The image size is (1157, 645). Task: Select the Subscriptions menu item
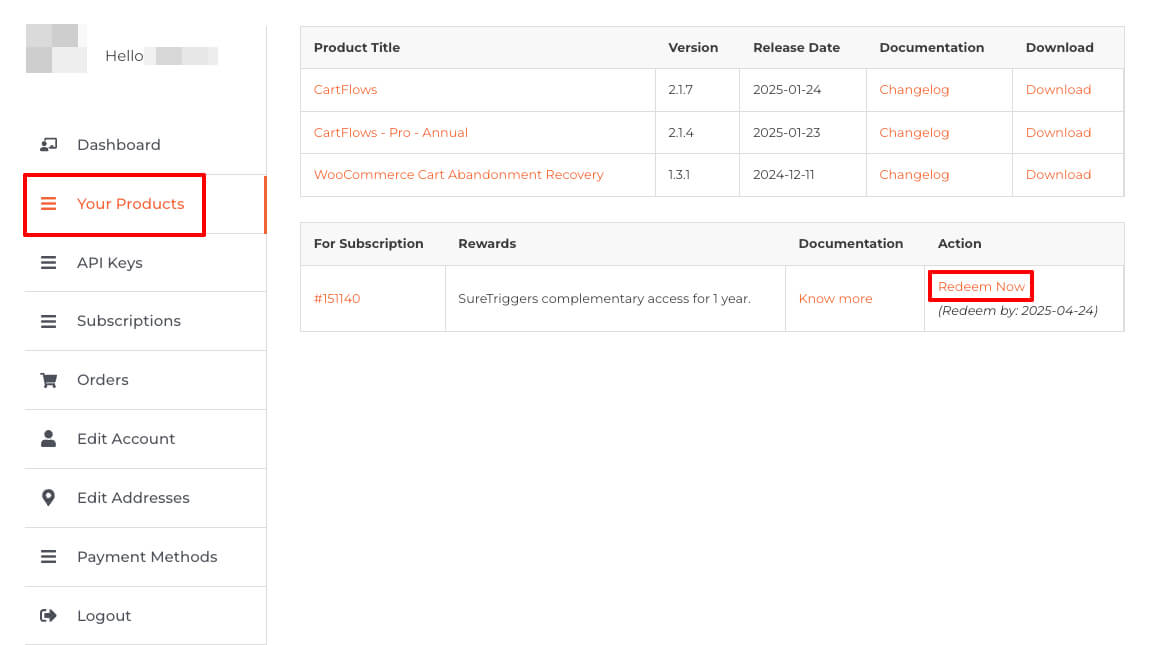coord(129,321)
